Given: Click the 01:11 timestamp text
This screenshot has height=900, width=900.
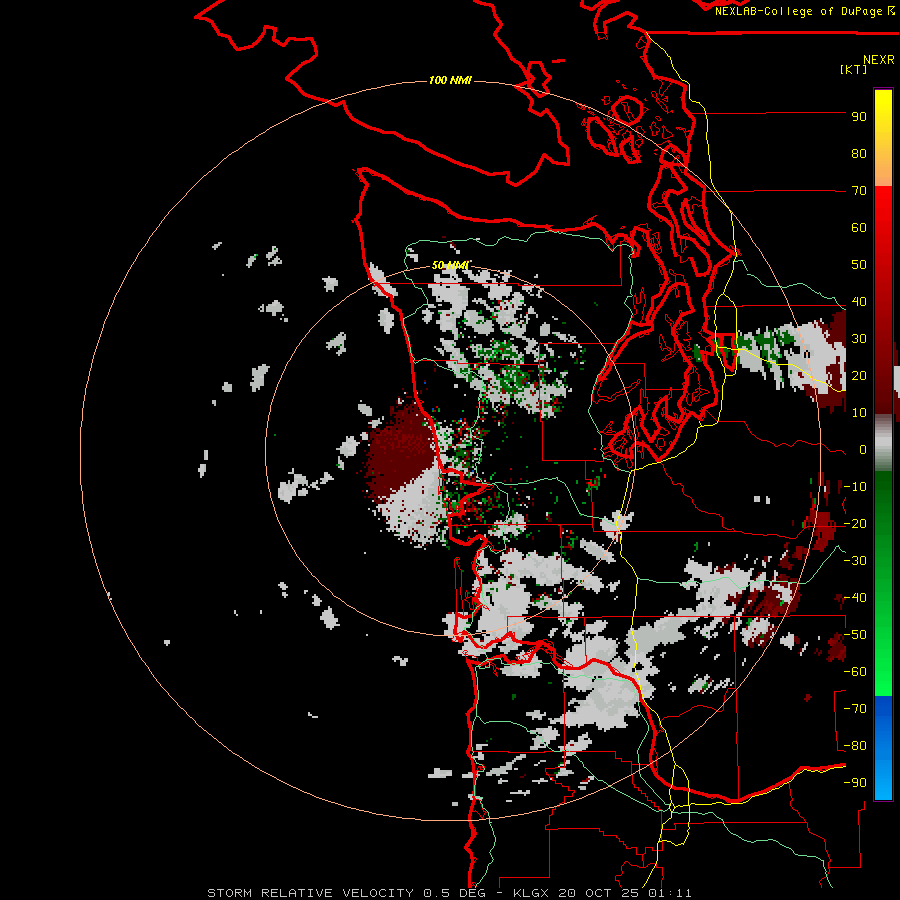Looking at the screenshot, I should point(670,893).
